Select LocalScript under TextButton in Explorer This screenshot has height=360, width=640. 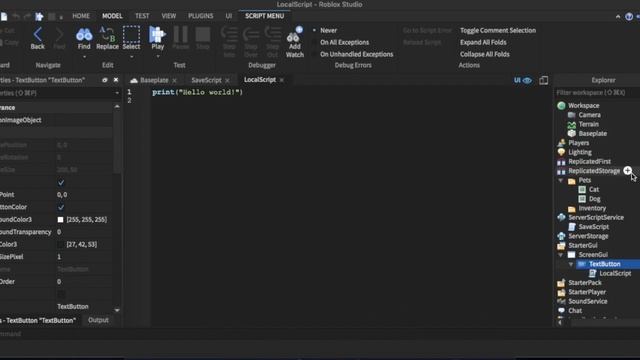615,274
